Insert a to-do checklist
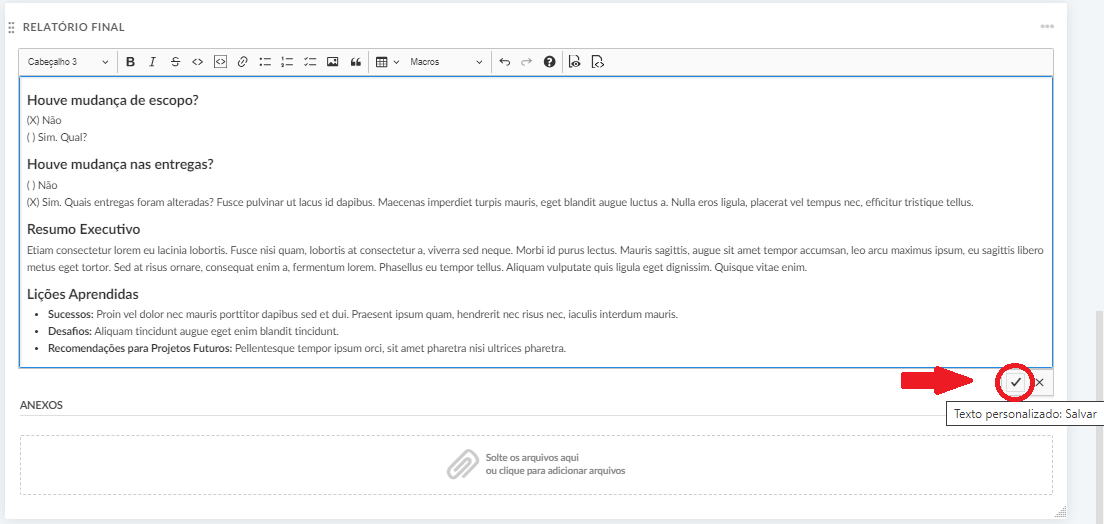1104x524 pixels. tap(310, 62)
